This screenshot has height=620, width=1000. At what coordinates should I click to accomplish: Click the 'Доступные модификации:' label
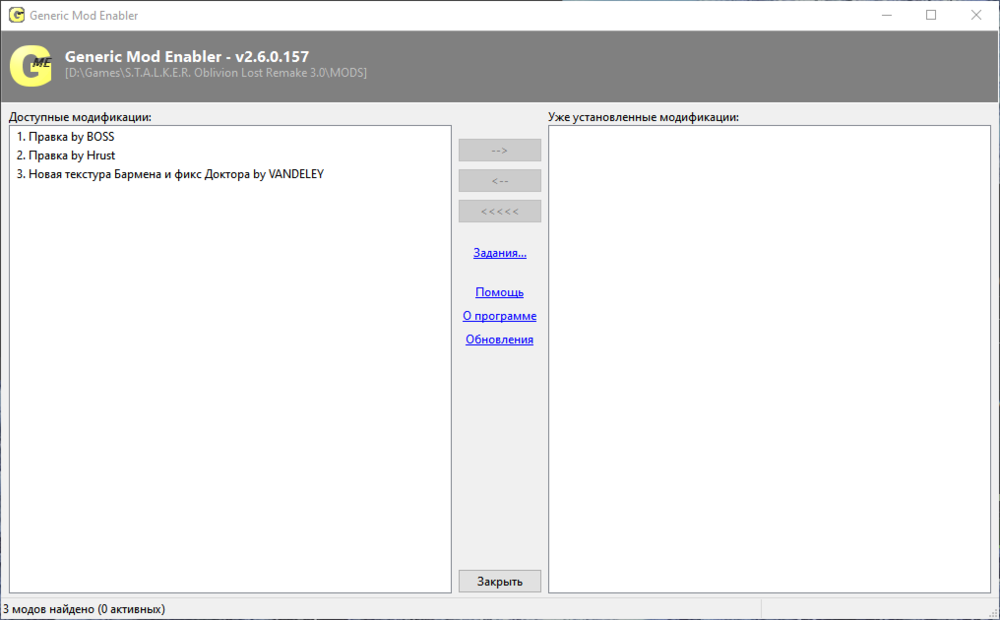[x=80, y=117]
